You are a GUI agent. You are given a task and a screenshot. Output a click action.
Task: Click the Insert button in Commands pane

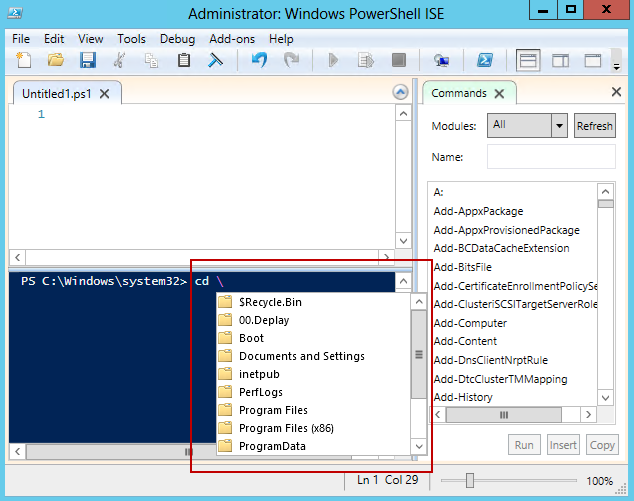click(x=563, y=445)
